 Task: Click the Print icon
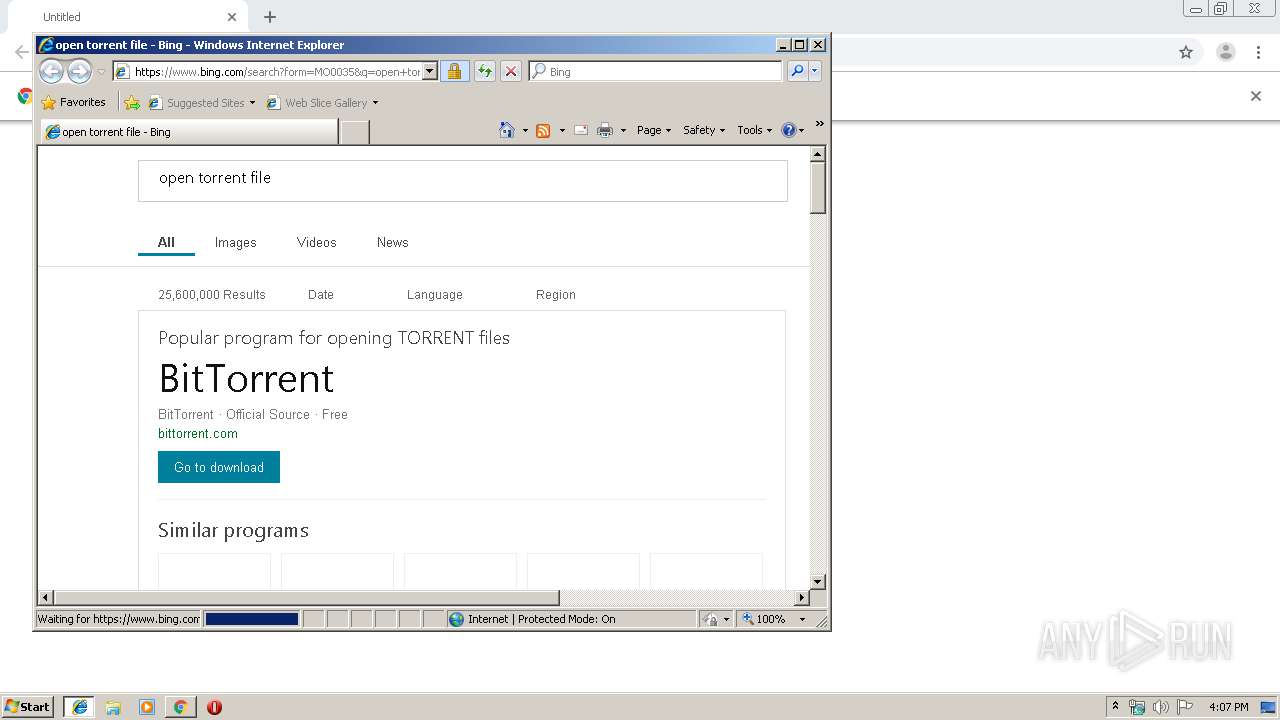pyautogui.click(x=605, y=130)
